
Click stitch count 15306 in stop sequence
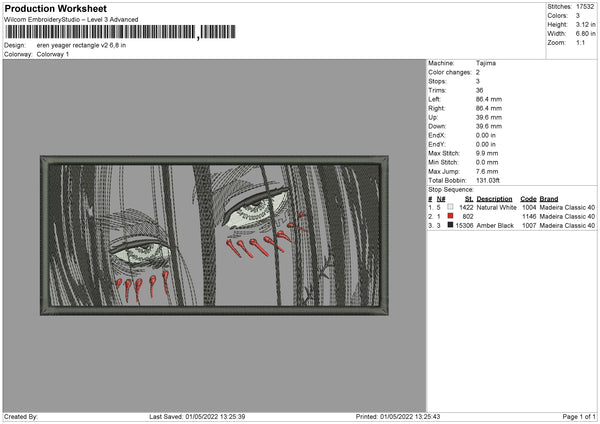pos(464,225)
